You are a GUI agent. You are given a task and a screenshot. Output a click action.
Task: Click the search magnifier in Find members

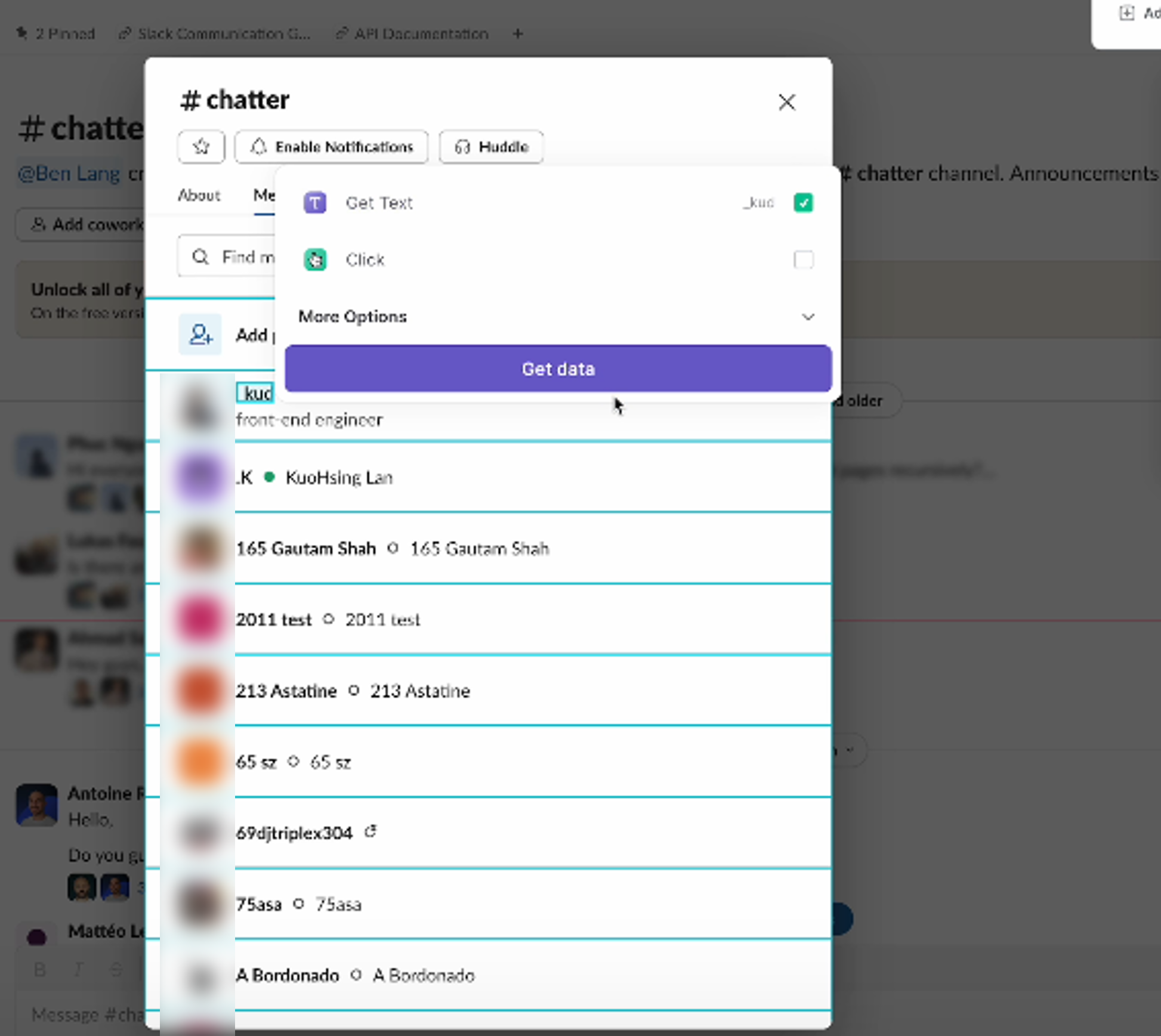point(200,256)
